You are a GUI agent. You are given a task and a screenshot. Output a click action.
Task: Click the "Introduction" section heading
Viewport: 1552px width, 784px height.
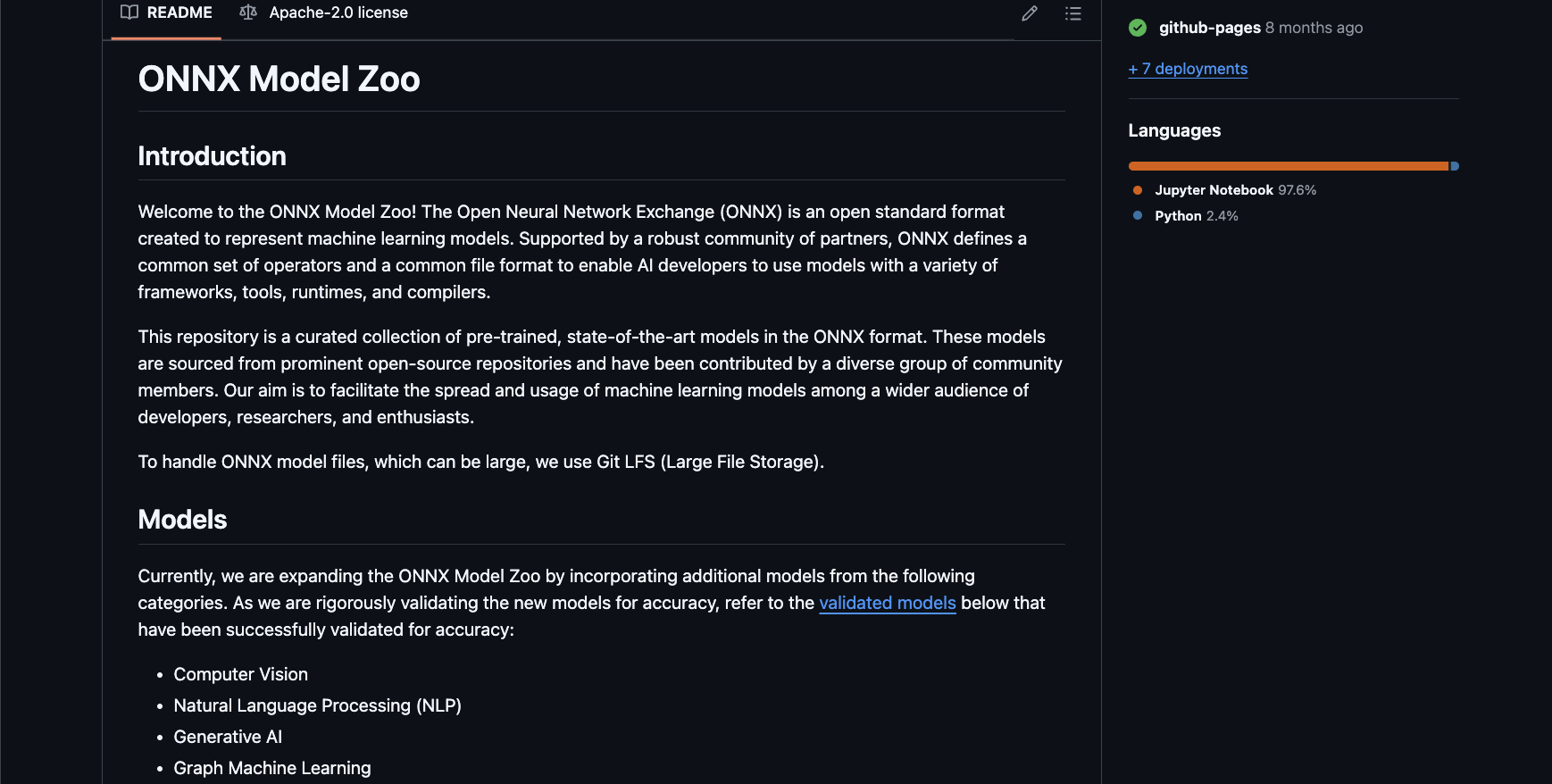(x=212, y=156)
